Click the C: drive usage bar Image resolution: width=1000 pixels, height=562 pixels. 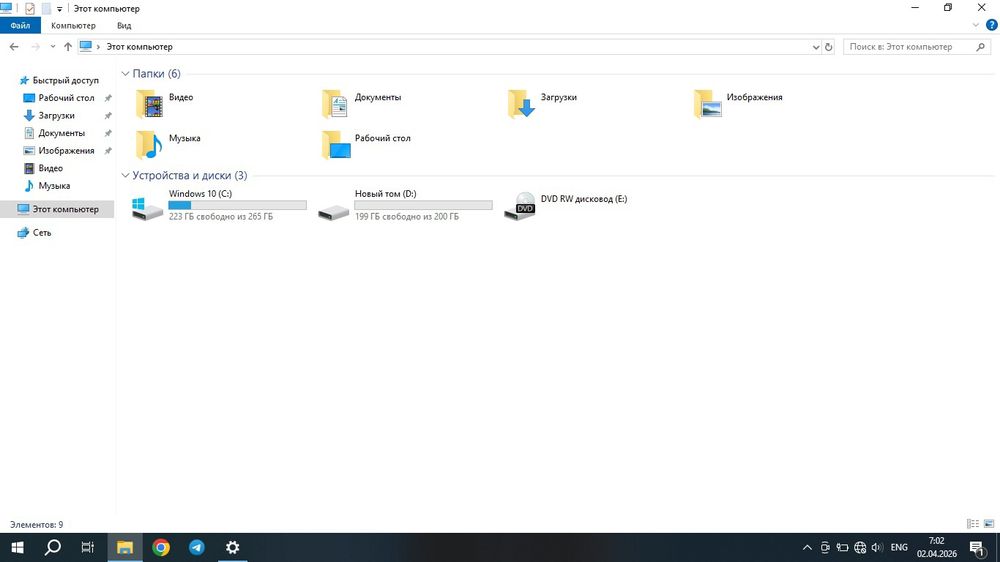(x=237, y=205)
